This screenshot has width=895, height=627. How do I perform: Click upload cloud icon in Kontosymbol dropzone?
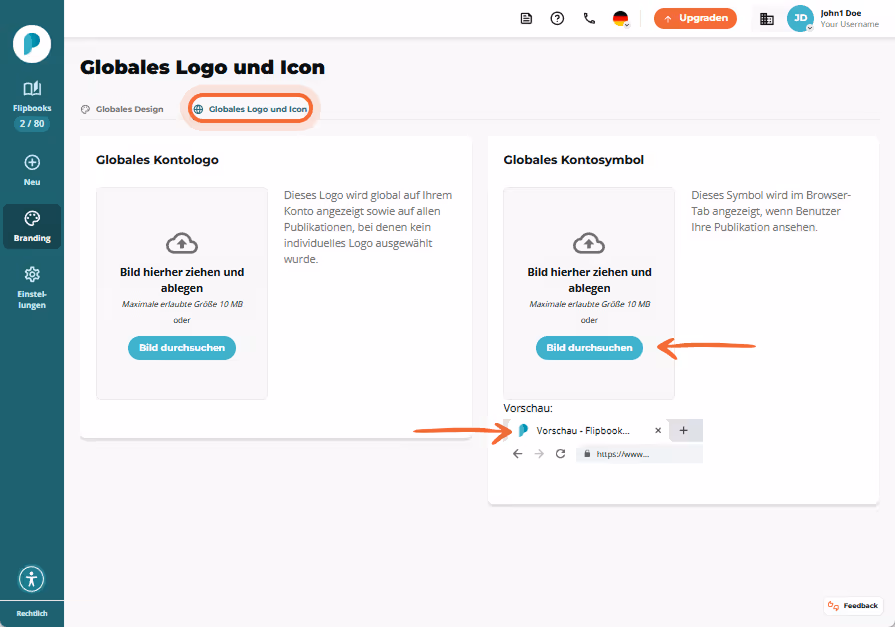coord(589,244)
